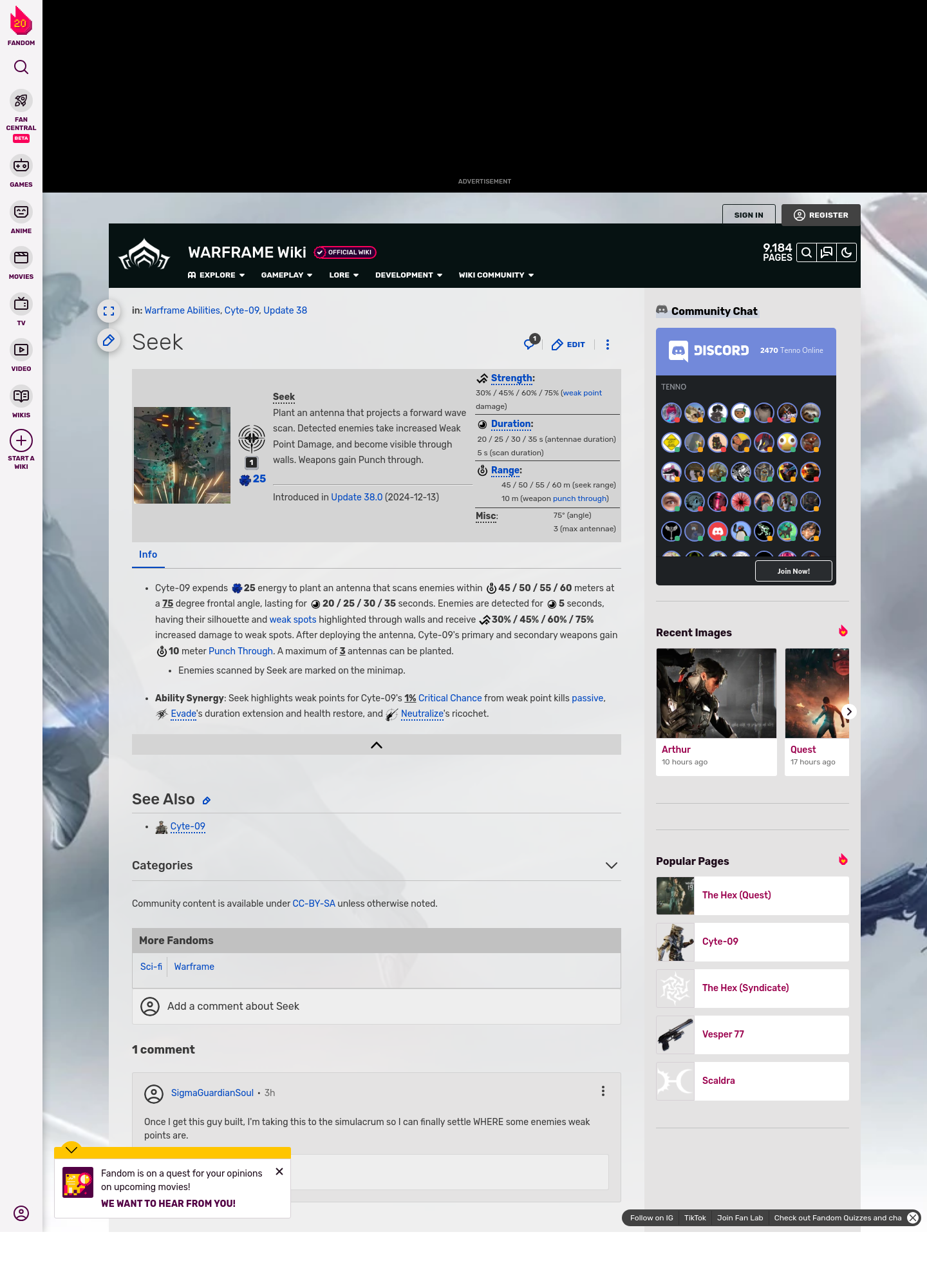Open the Explore dropdown menu
The image size is (927, 1288).
216,275
